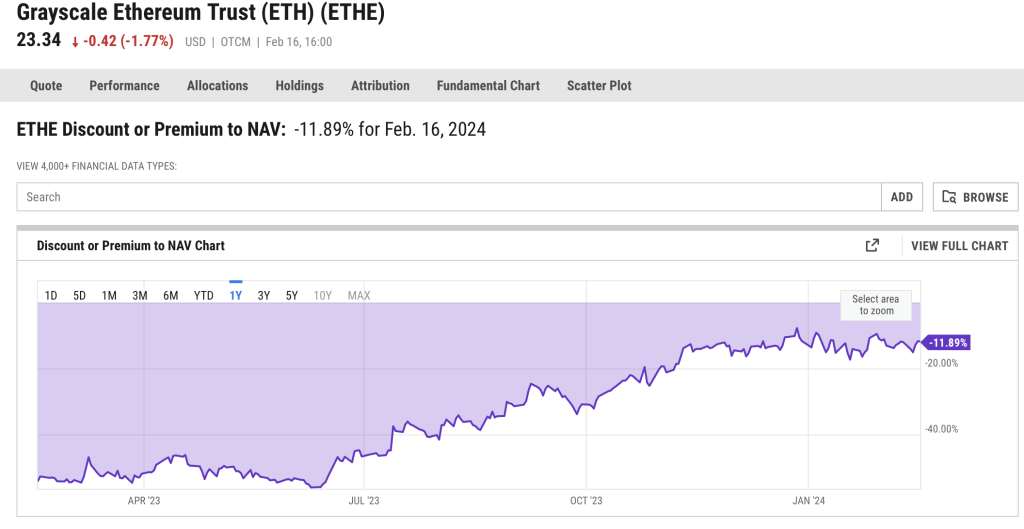Click VIEW 4,000+ FINANCIAL DATA TYPES text
The width and height of the screenshot is (1024, 529).
click(97, 167)
